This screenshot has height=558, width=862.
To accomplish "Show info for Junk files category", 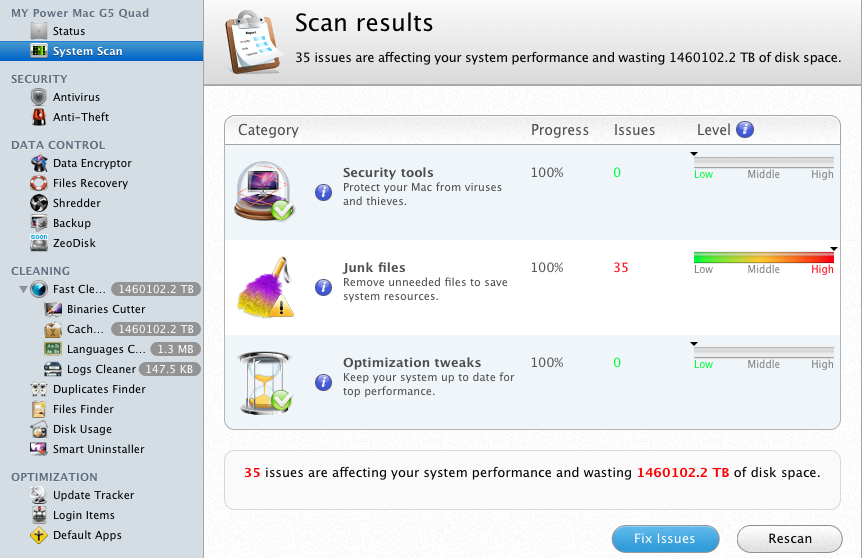I will click(x=323, y=287).
